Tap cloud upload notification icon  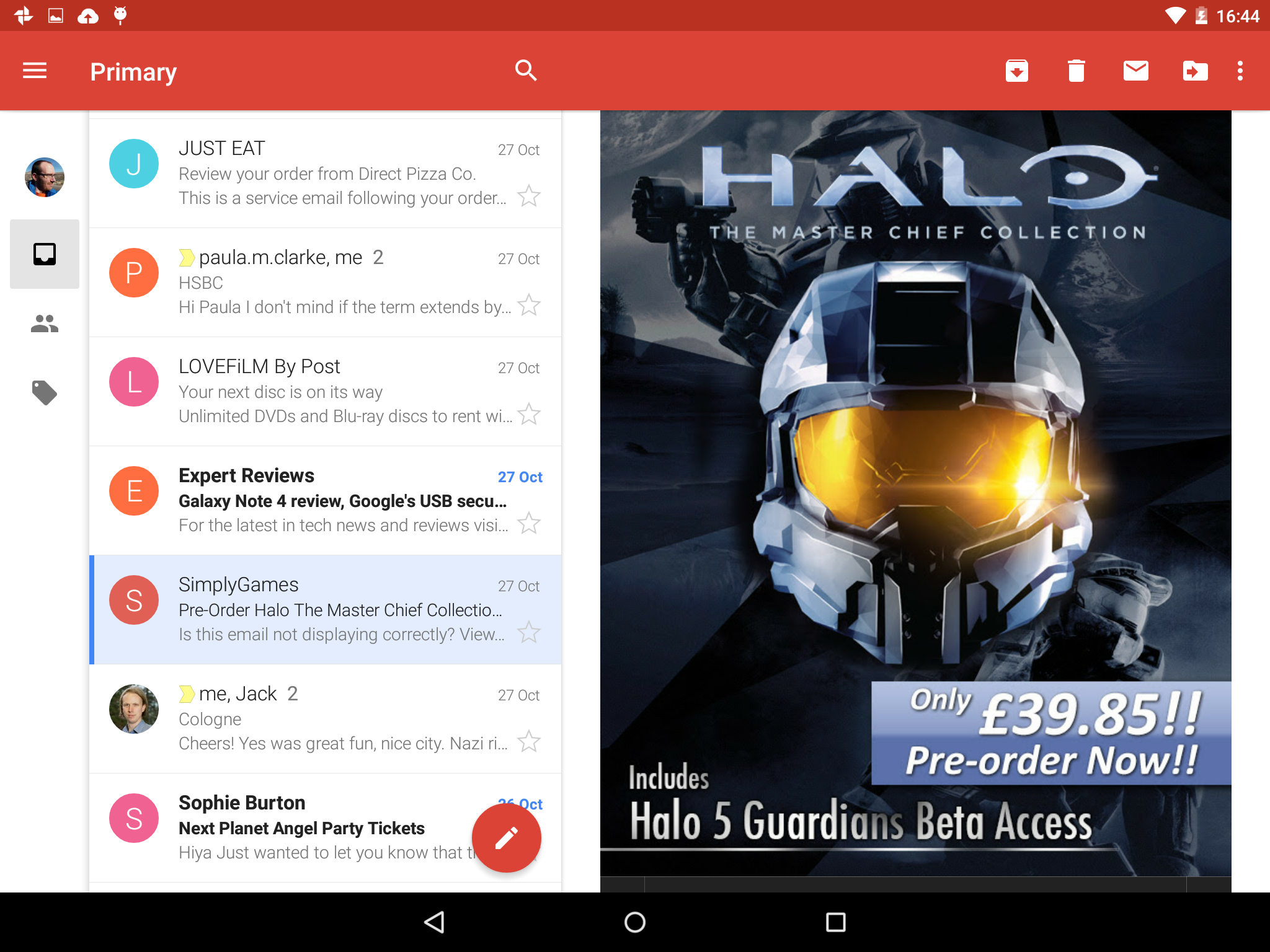[x=88, y=15]
